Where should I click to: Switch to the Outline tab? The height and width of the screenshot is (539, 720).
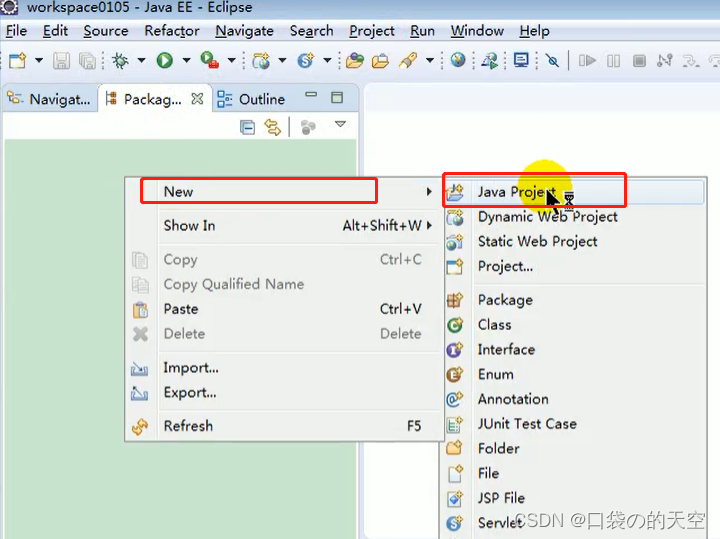tap(251, 99)
